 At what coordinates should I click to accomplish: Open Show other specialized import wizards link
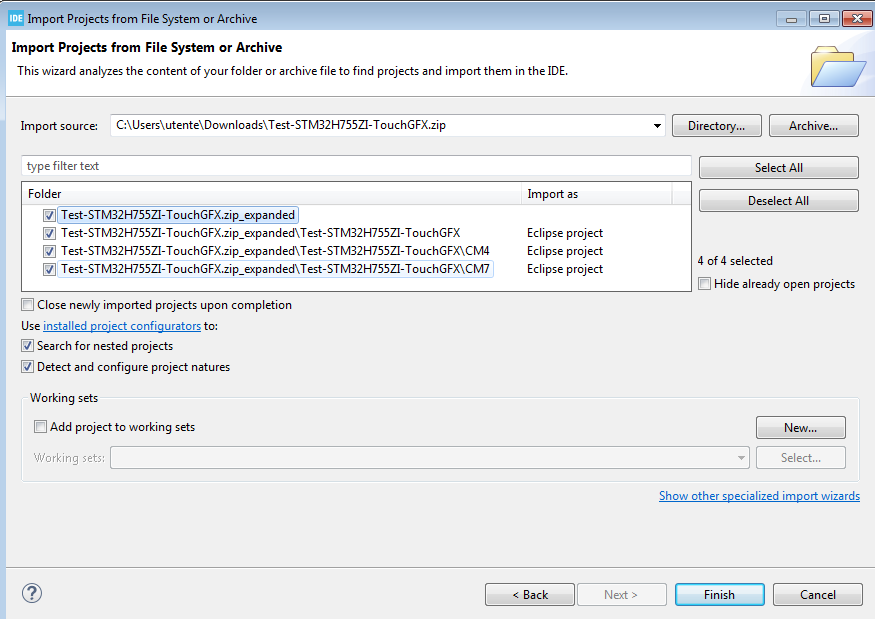tap(759, 496)
